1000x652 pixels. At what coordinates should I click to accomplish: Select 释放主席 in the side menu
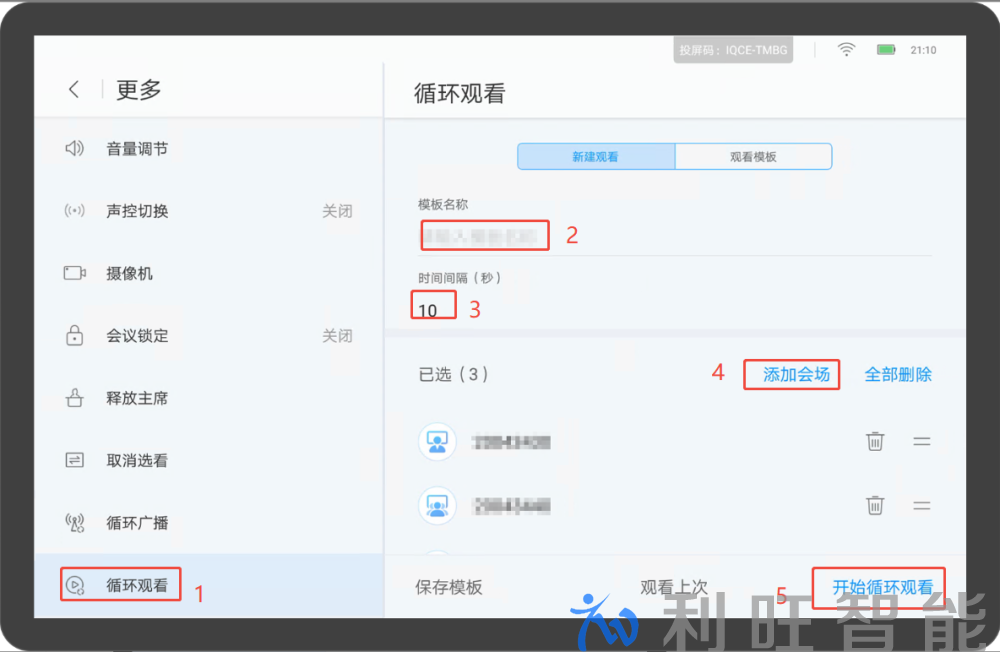coord(209,398)
